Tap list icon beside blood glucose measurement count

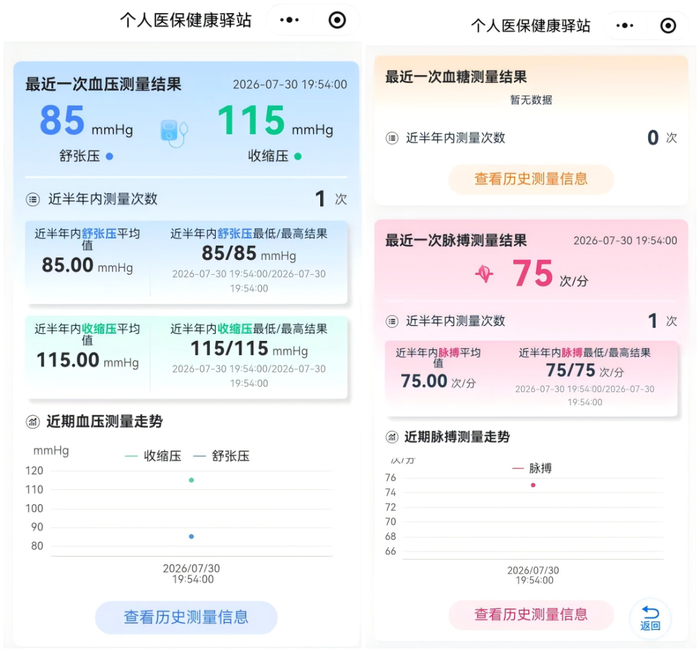coord(392,138)
